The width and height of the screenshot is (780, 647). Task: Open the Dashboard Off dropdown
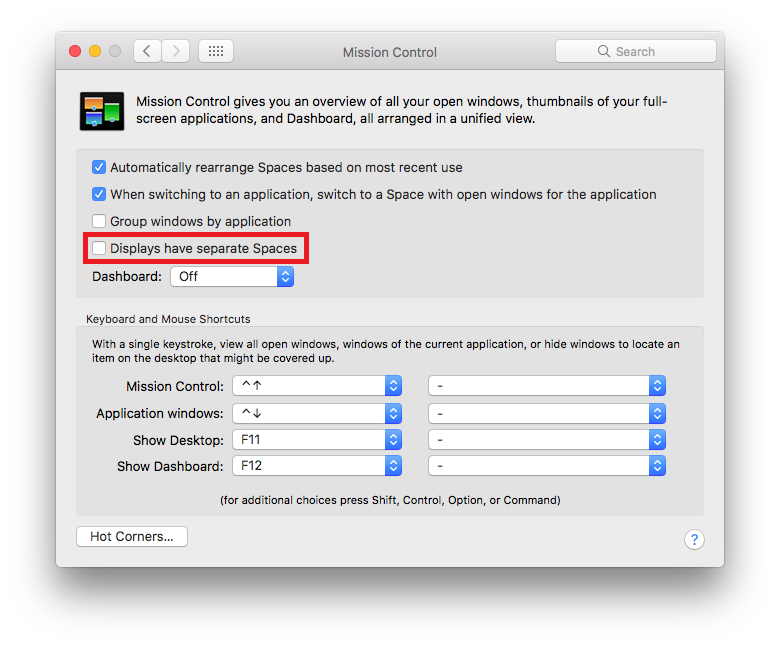coord(232,277)
